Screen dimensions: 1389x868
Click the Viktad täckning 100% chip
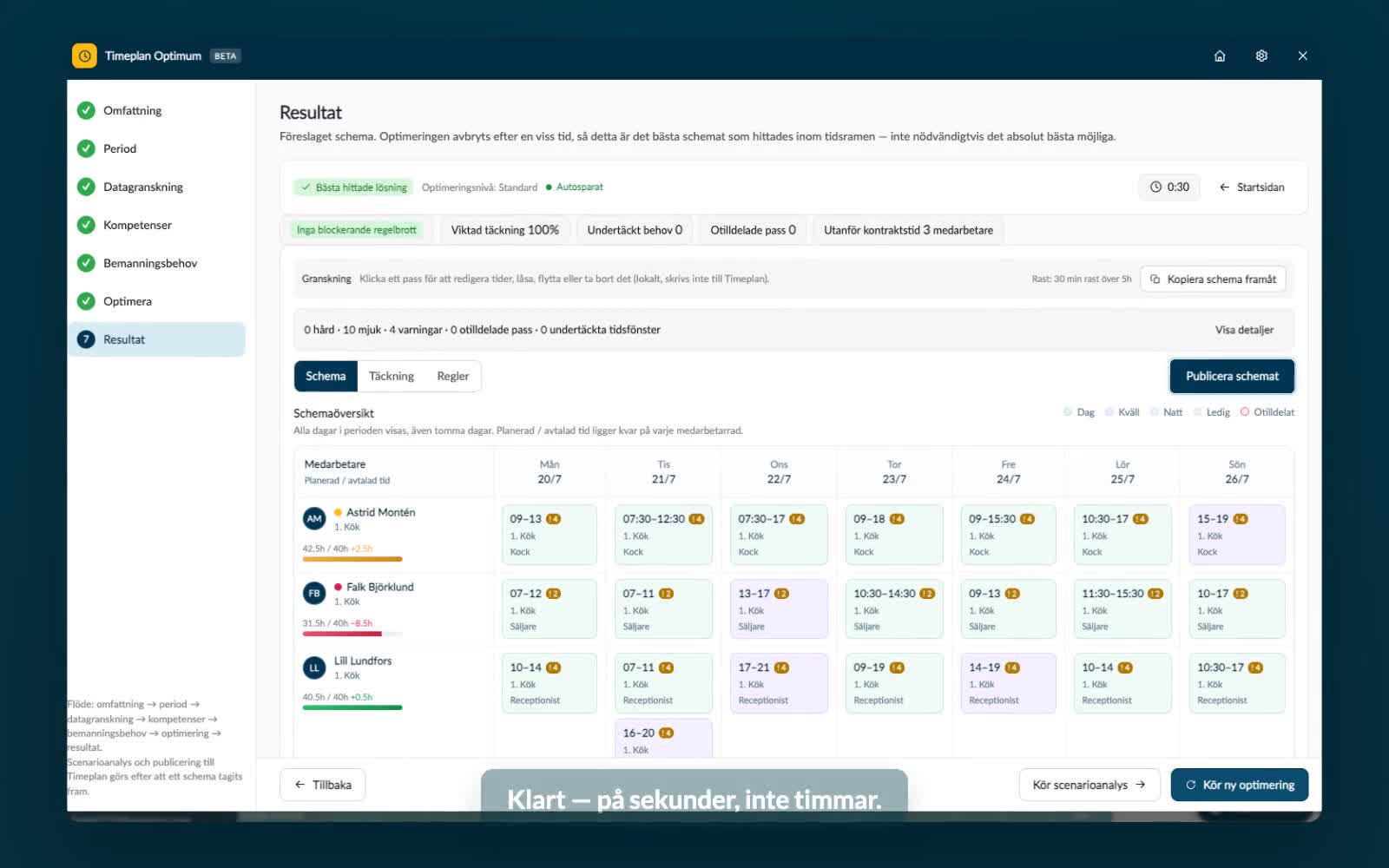[x=505, y=230]
